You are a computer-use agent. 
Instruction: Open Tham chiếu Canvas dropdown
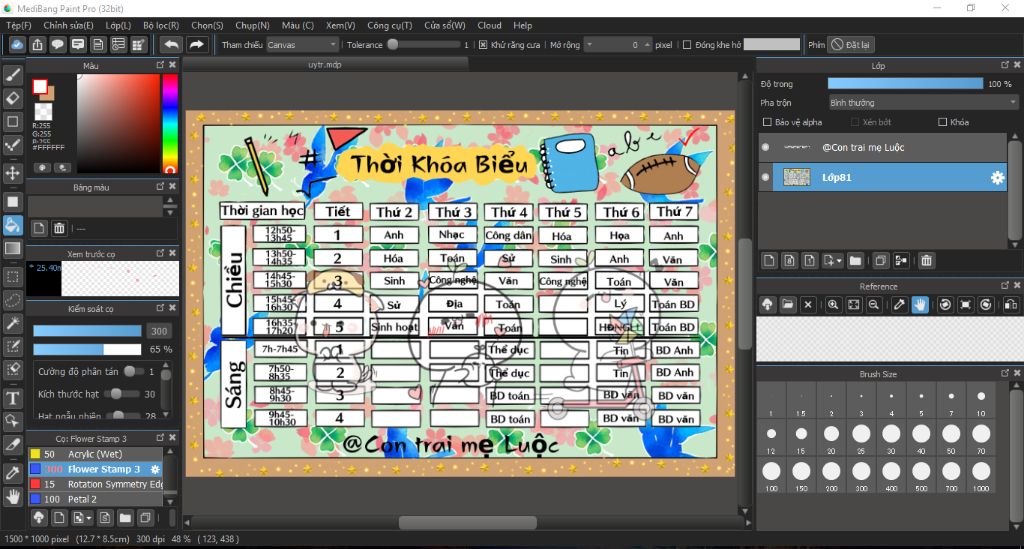(x=302, y=45)
